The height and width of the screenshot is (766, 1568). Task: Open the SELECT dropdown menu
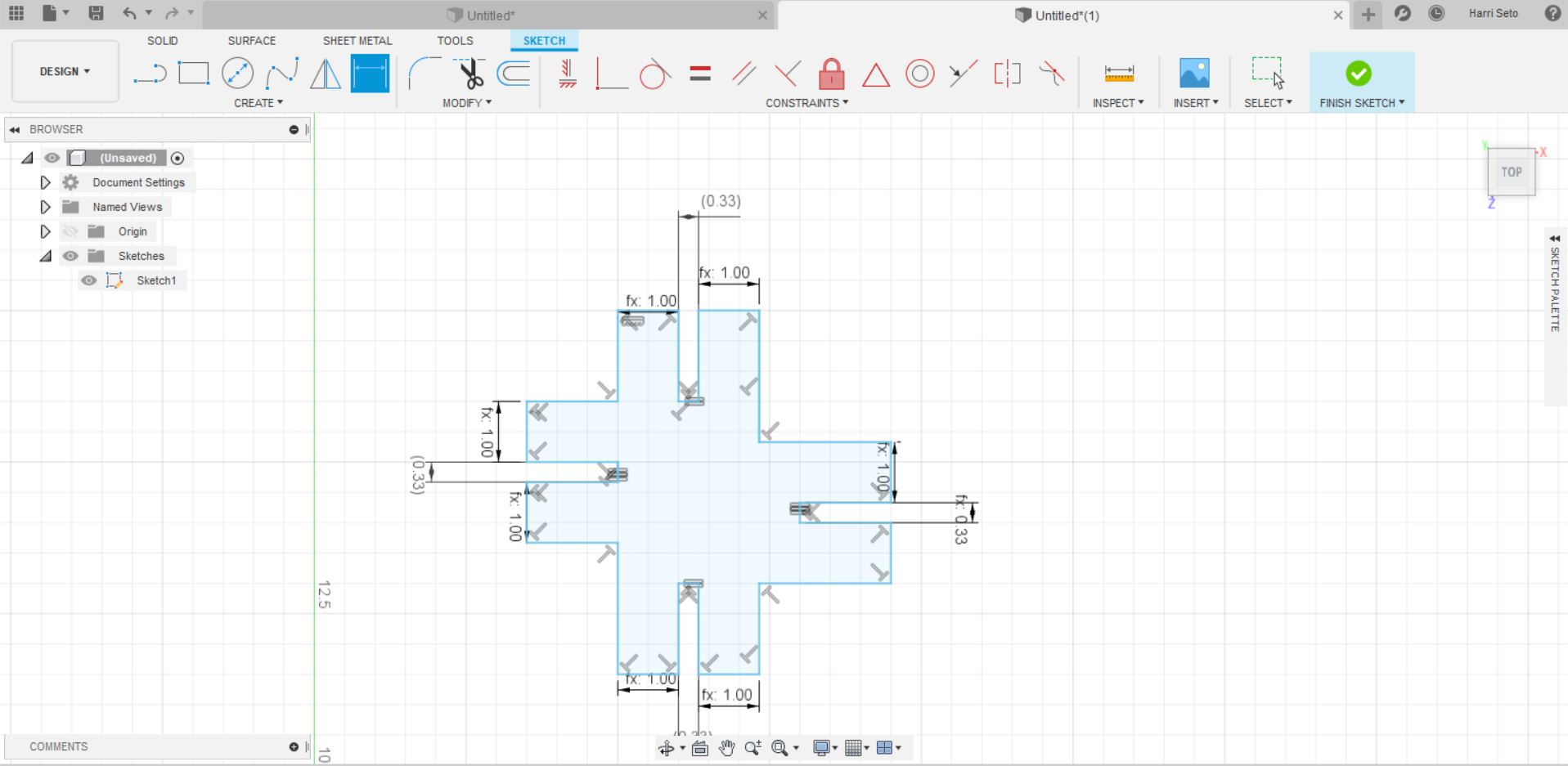(x=1269, y=103)
